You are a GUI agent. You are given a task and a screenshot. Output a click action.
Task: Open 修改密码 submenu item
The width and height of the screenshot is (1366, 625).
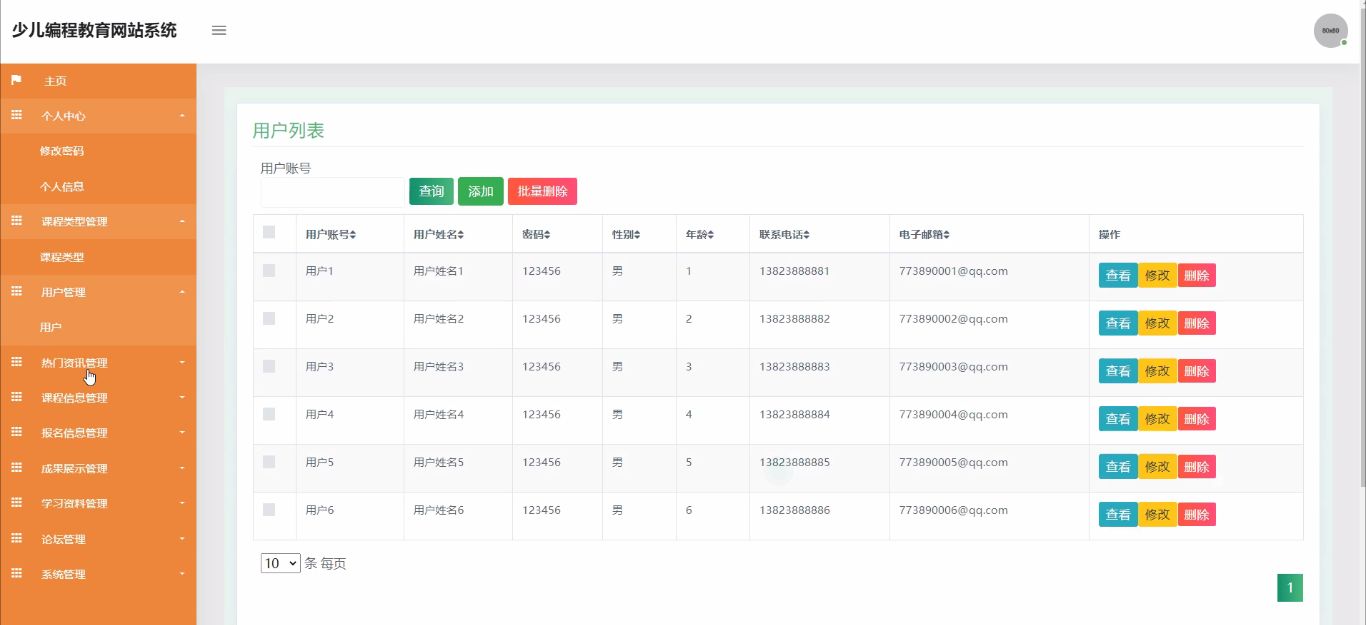coord(62,151)
